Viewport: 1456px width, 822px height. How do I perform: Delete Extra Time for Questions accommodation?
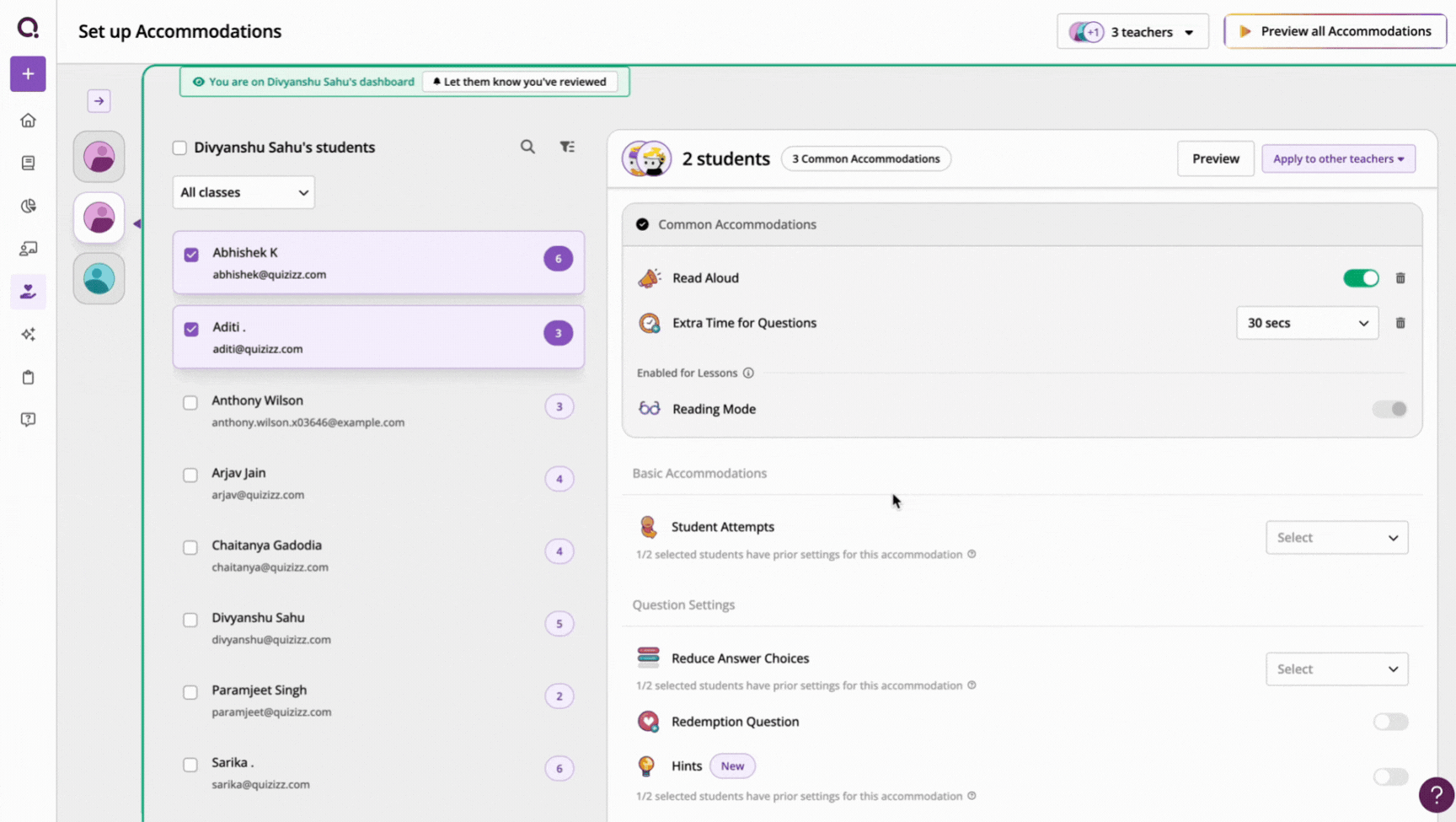1400,323
